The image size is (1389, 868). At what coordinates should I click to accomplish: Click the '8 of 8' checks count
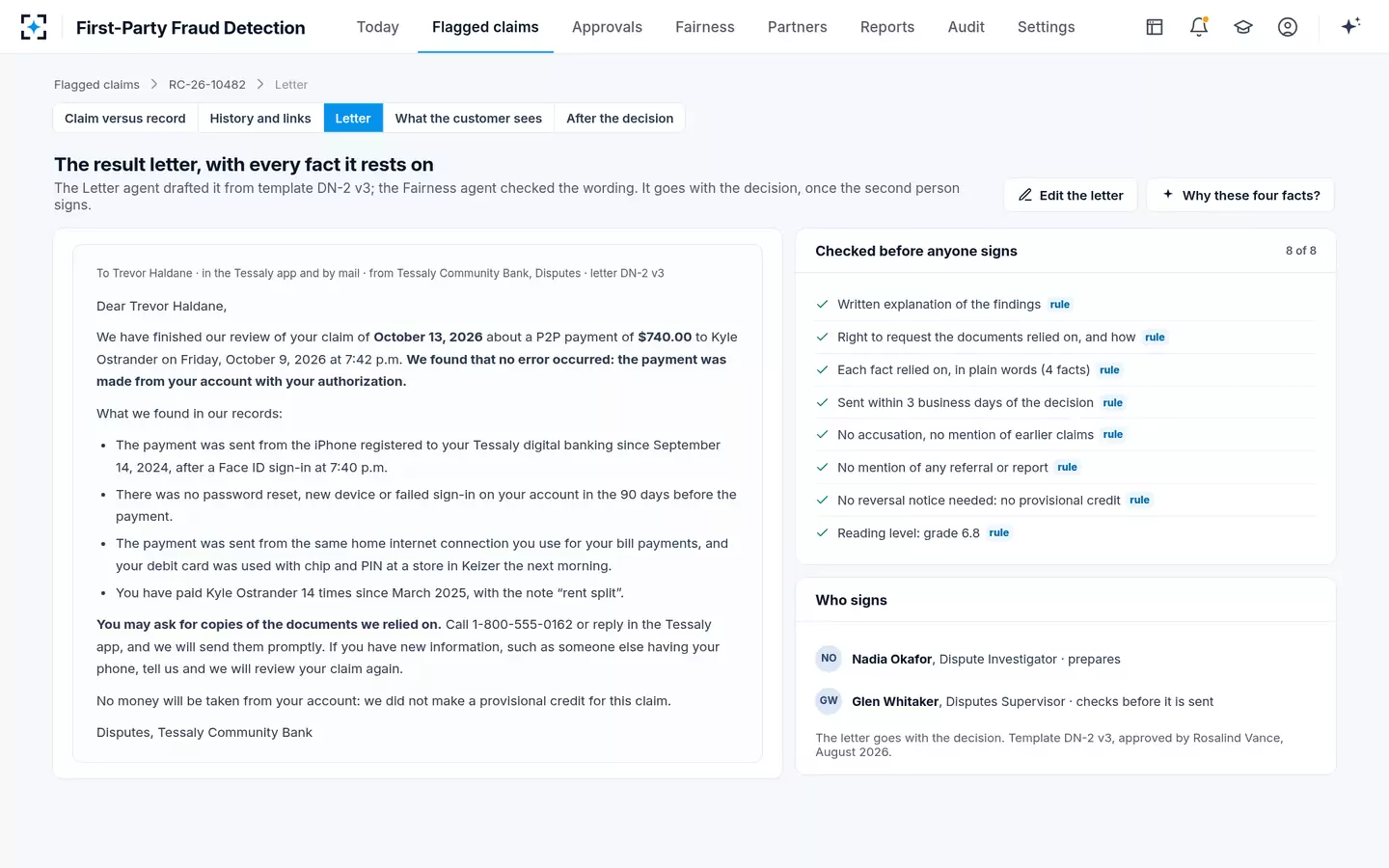[x=1300, y=251]
